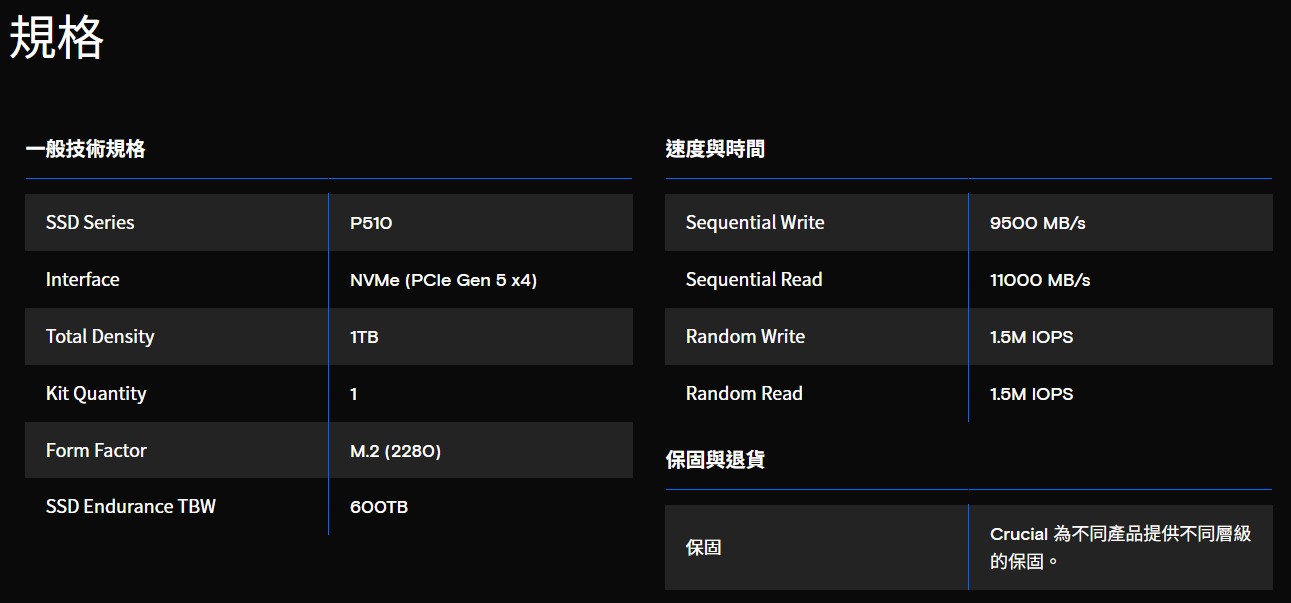
Task: Click the P510 series value
Action: coord(371,223)
